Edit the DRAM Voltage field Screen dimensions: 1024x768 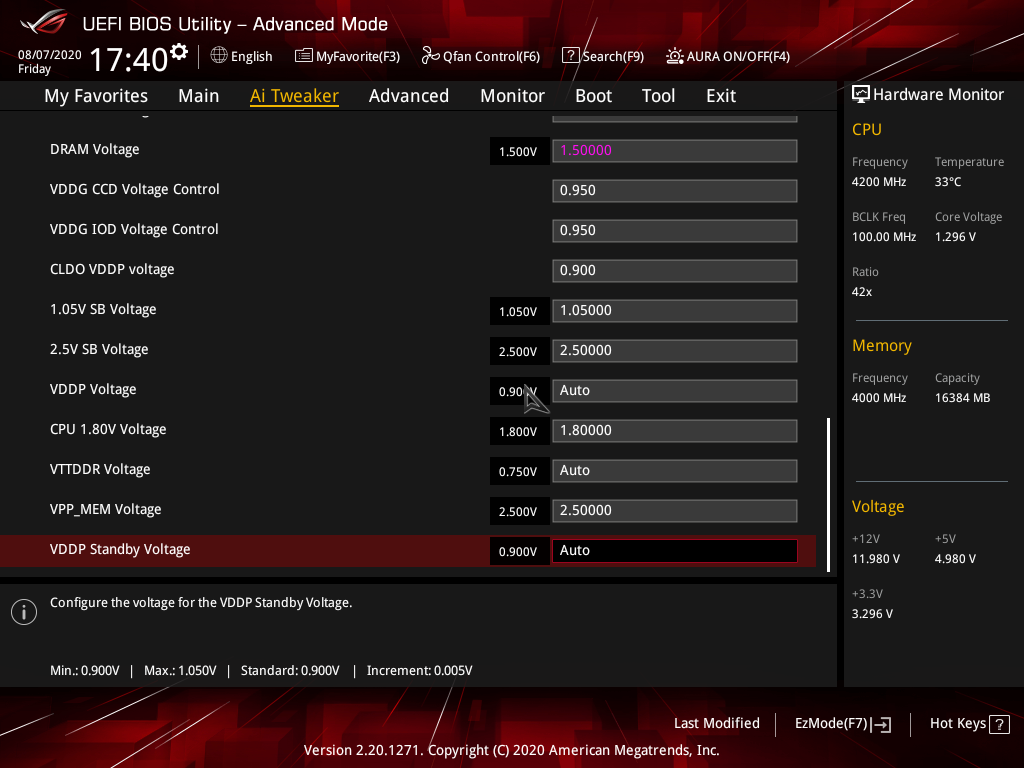pyautogui.click(x=675, y=151)
